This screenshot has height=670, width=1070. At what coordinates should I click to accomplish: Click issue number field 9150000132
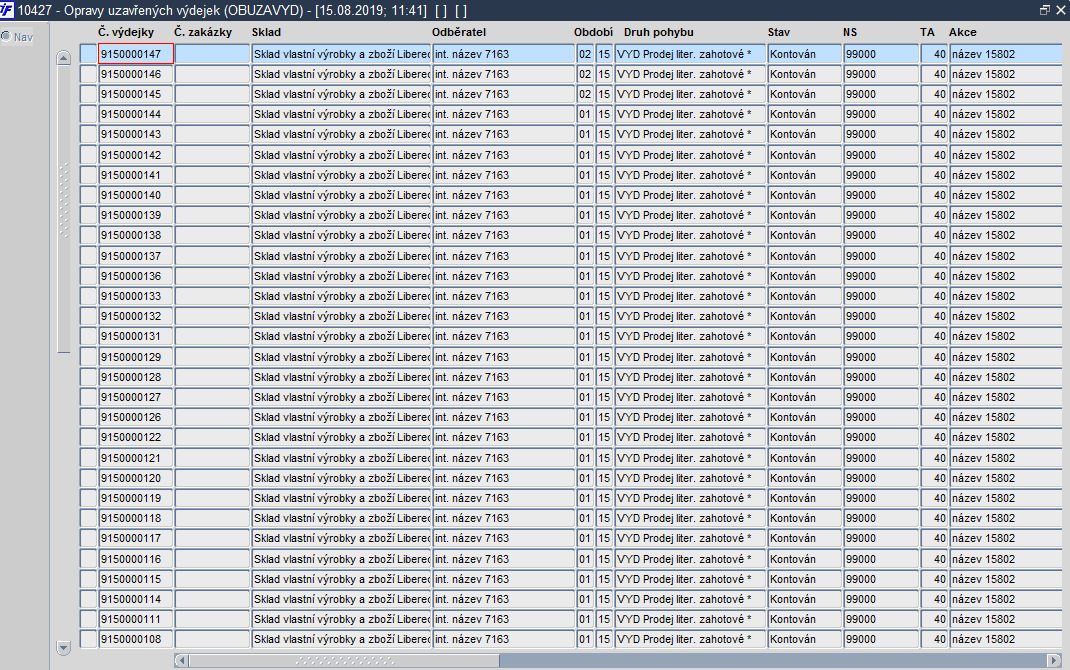coord(136,316)
